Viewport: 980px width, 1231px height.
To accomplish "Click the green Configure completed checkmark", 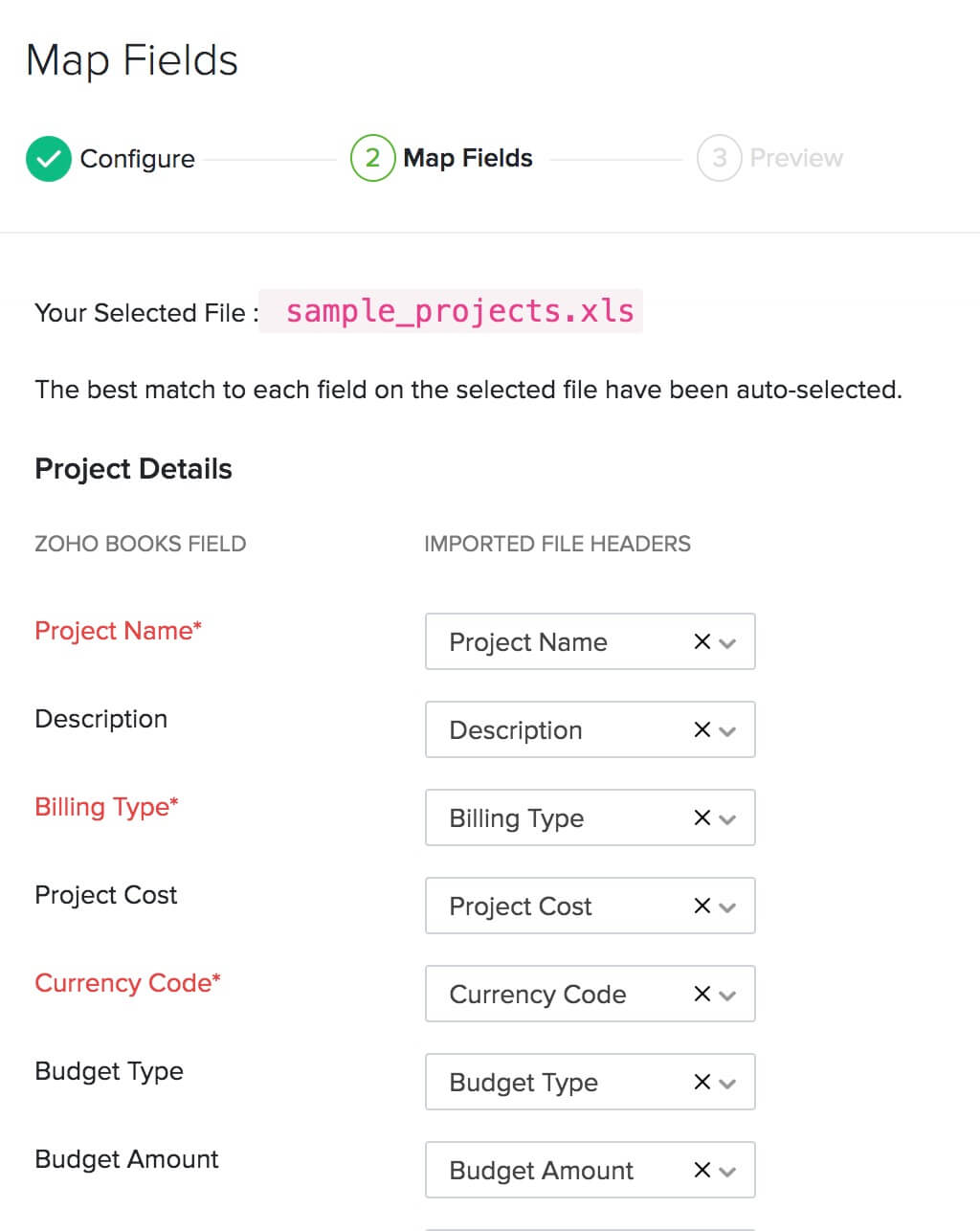I will click(48, 158).
